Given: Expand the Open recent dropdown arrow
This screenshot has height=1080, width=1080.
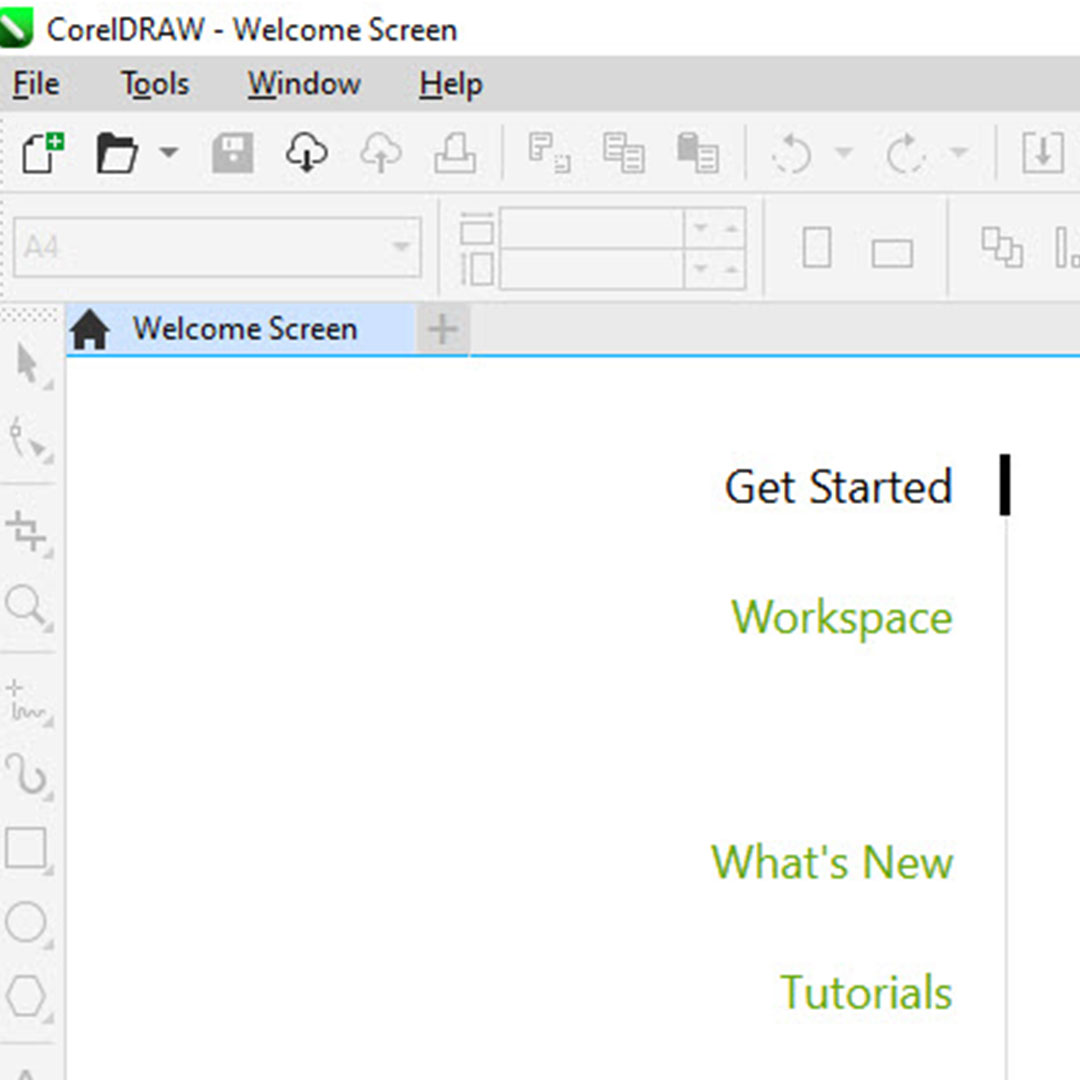Looking at the screenshot, I should (168, 154).
